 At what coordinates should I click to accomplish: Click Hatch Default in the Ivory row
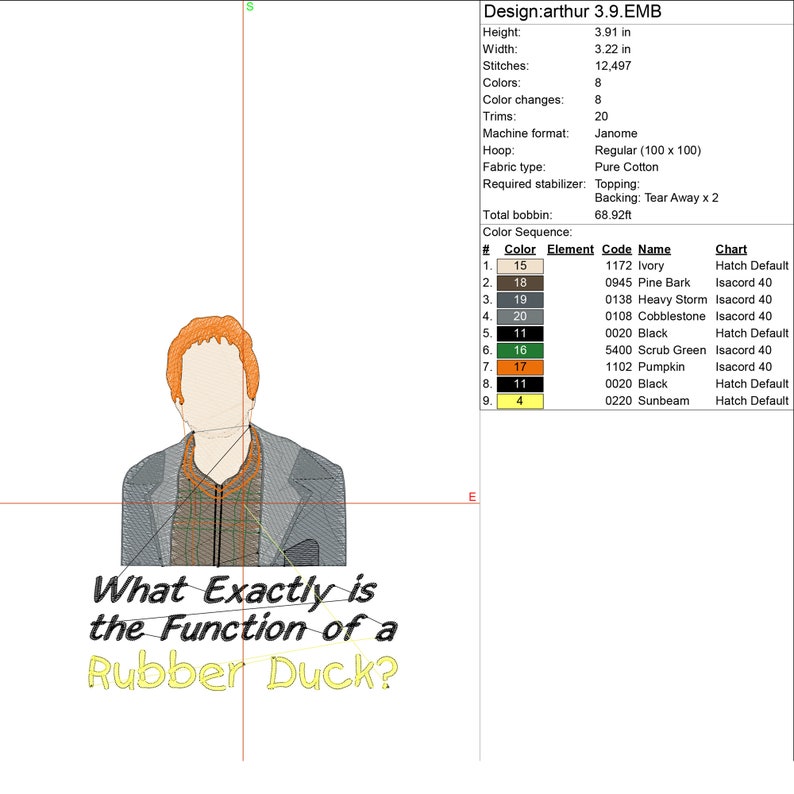click(x=752, y=266)
